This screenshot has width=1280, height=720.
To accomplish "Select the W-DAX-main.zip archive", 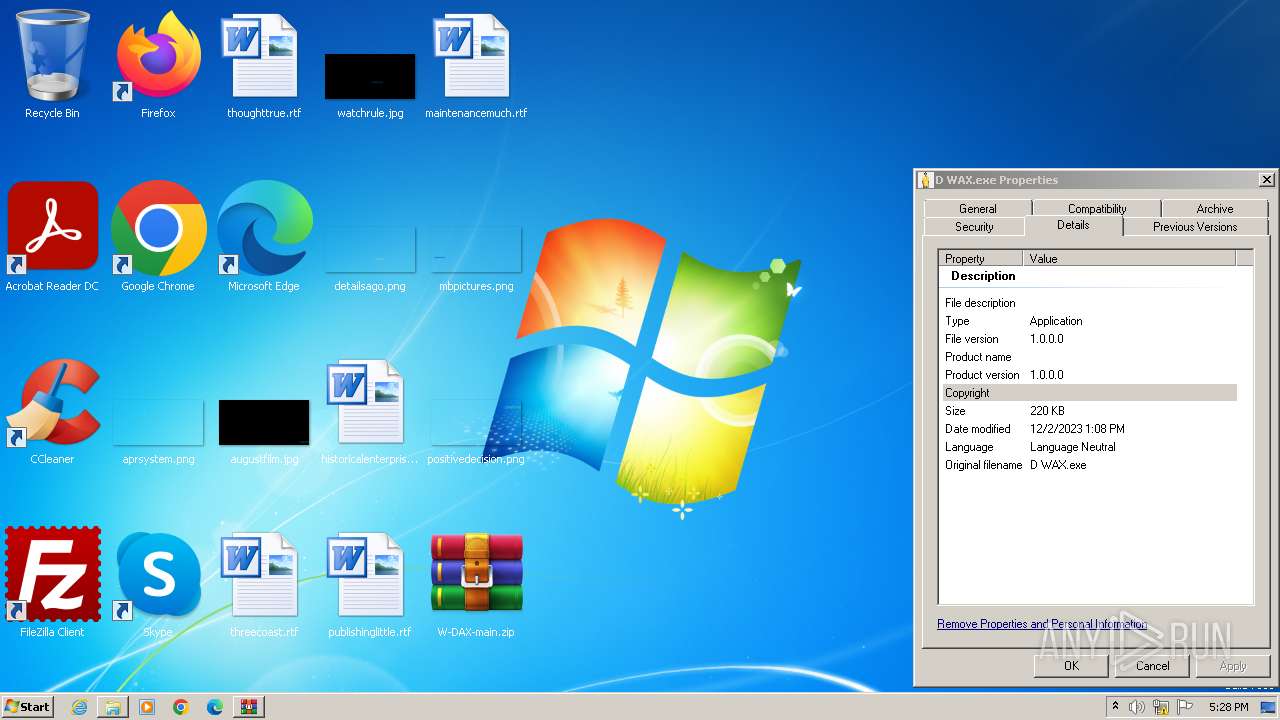I will pos(476,584).
